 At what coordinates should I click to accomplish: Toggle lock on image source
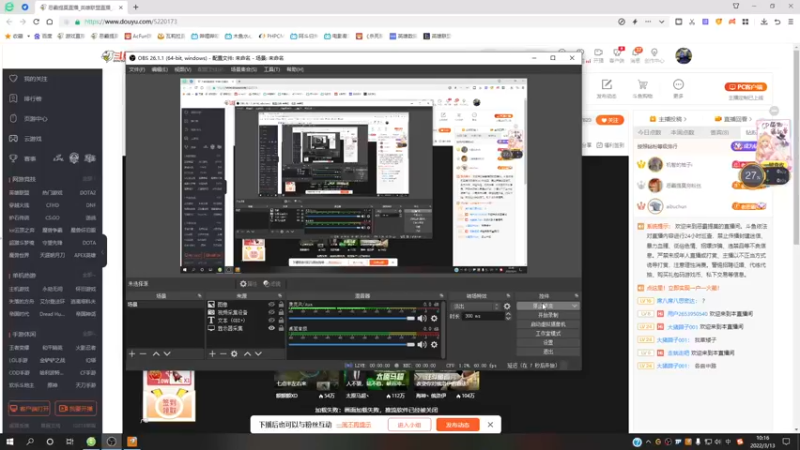[x=281, y=304]
